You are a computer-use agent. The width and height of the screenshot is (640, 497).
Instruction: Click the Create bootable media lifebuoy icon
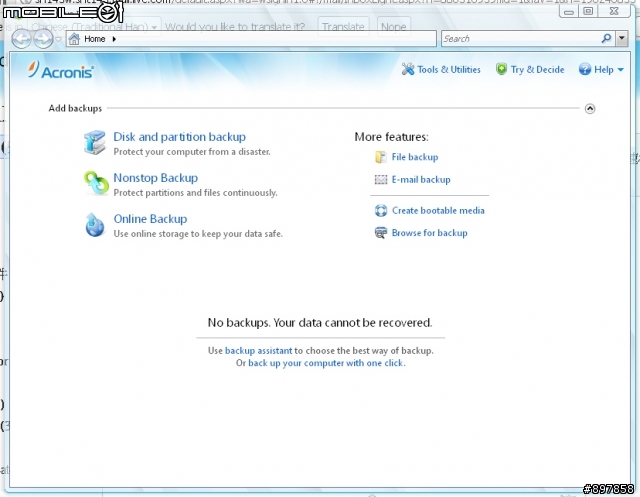click(x=381, y=211)
